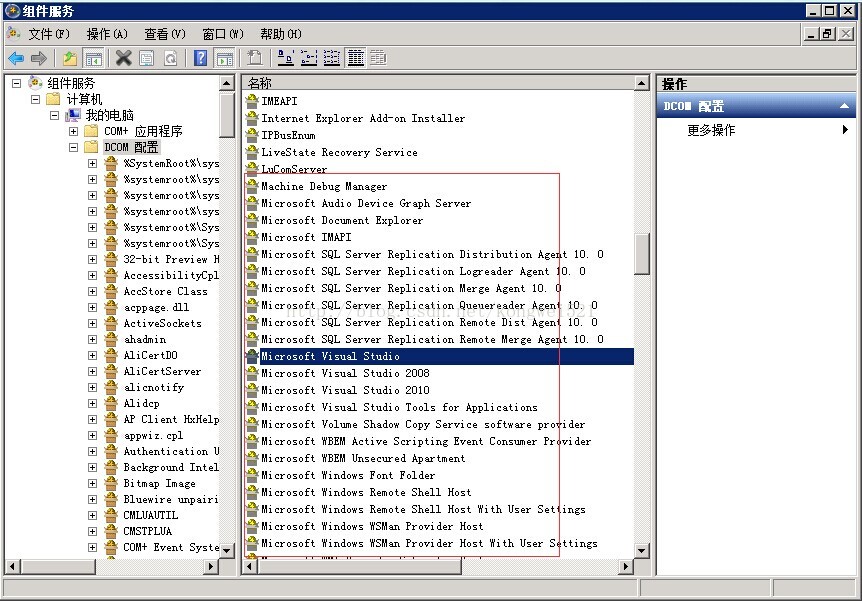Image resolution: width=862 pixels, height=601 pixels.
Task: Open the 帮助(H) menu
Action: point(281,34)
